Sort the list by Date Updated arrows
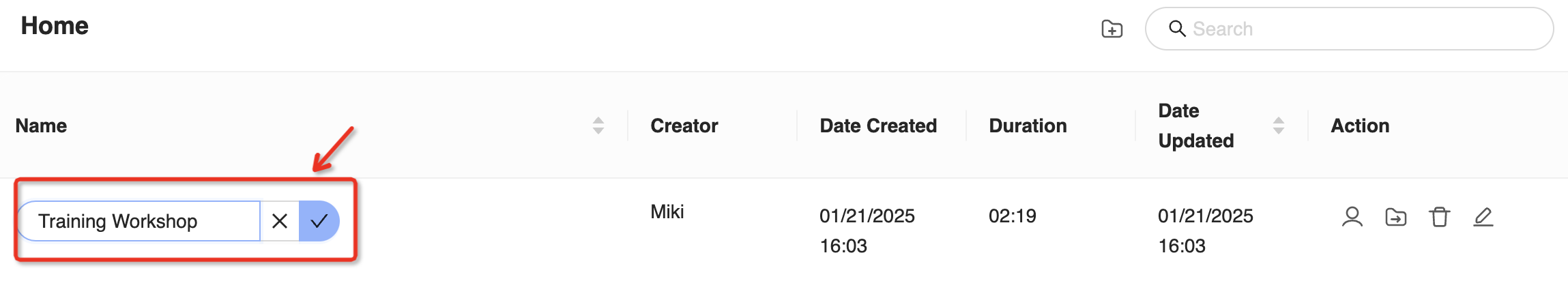The width and height of the screenshot is (1568, 281). [x=1279, y=125]
